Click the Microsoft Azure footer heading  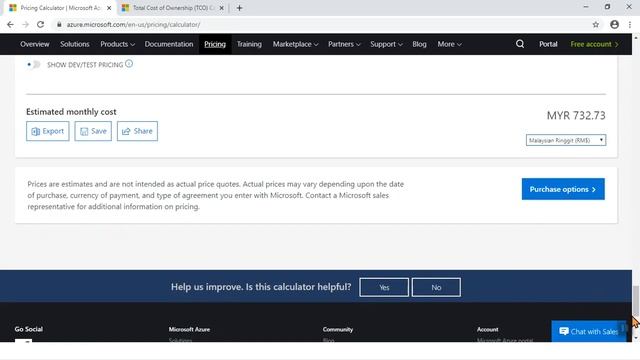click(x=189, y=329)
